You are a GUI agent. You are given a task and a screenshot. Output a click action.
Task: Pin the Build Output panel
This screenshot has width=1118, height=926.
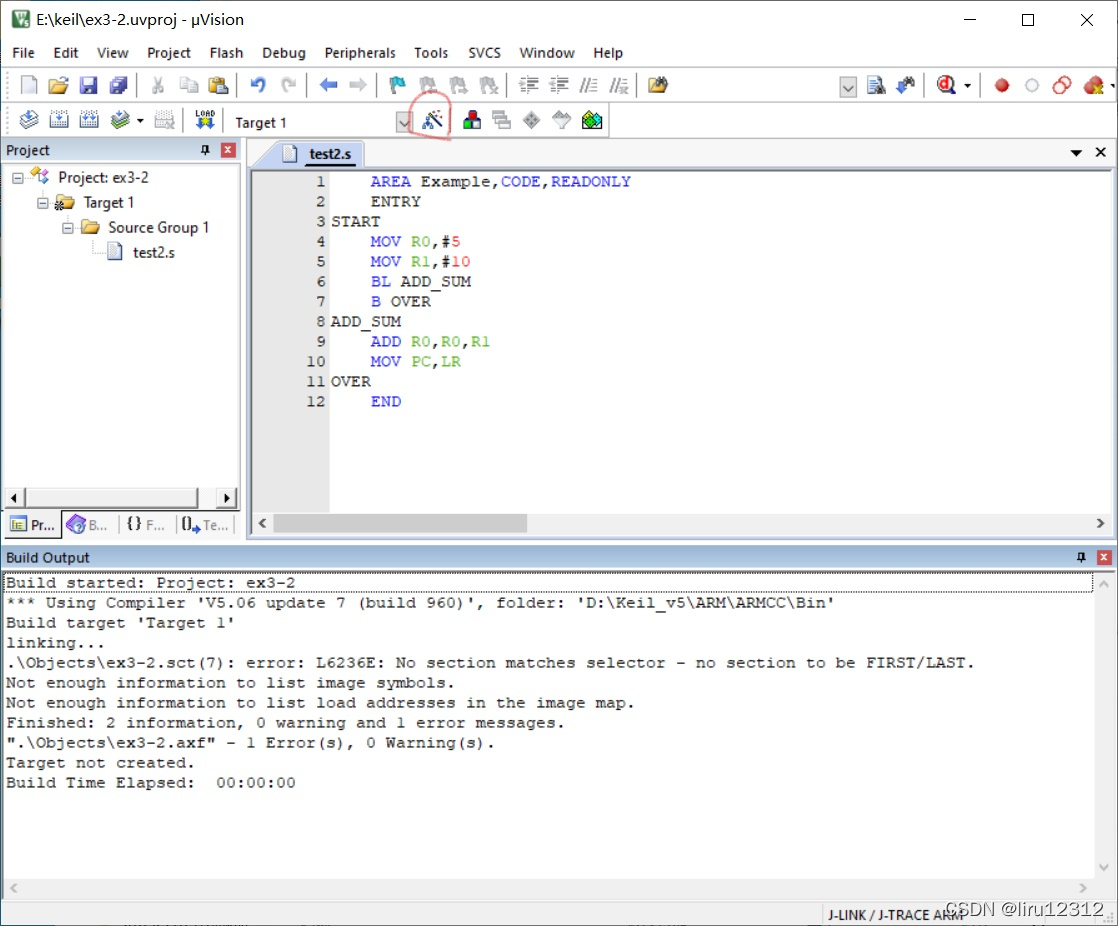tap(1081, 557)
